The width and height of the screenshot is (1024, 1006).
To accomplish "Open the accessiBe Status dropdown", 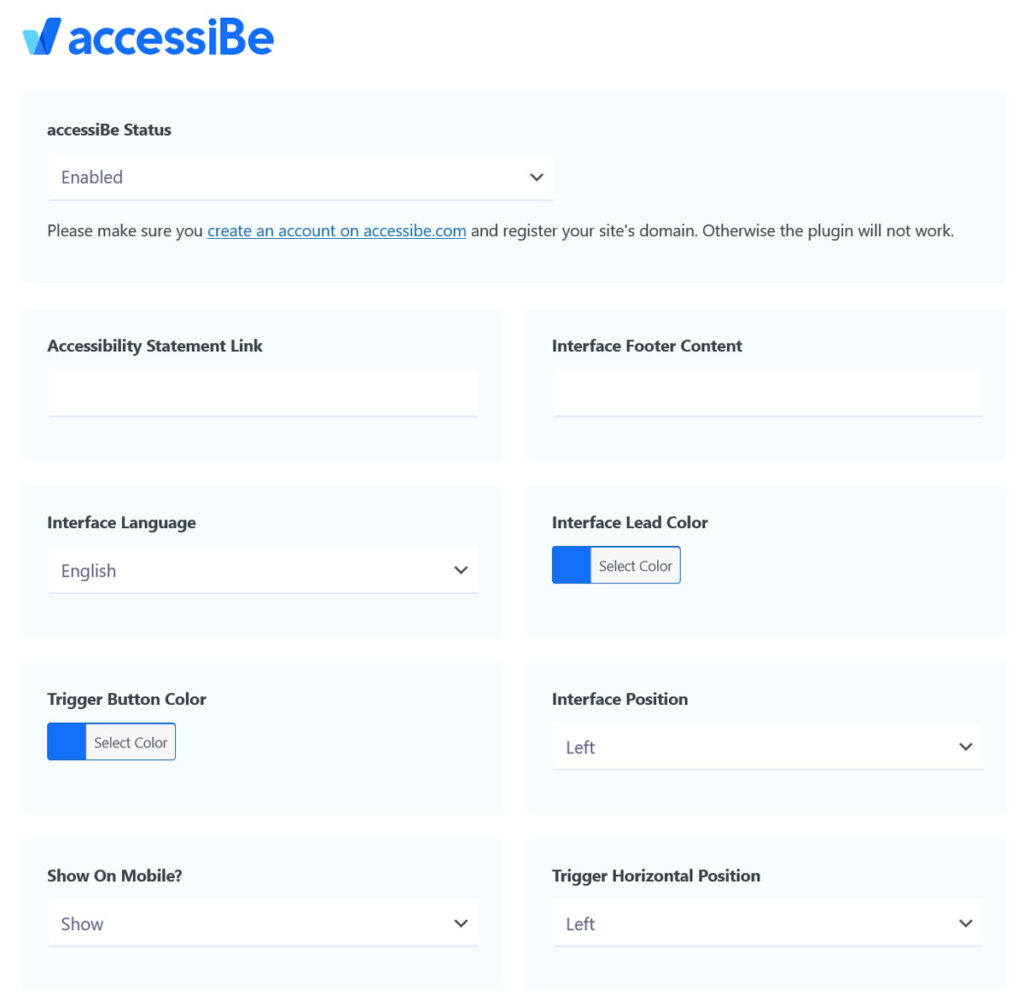I will click(300, 176).
